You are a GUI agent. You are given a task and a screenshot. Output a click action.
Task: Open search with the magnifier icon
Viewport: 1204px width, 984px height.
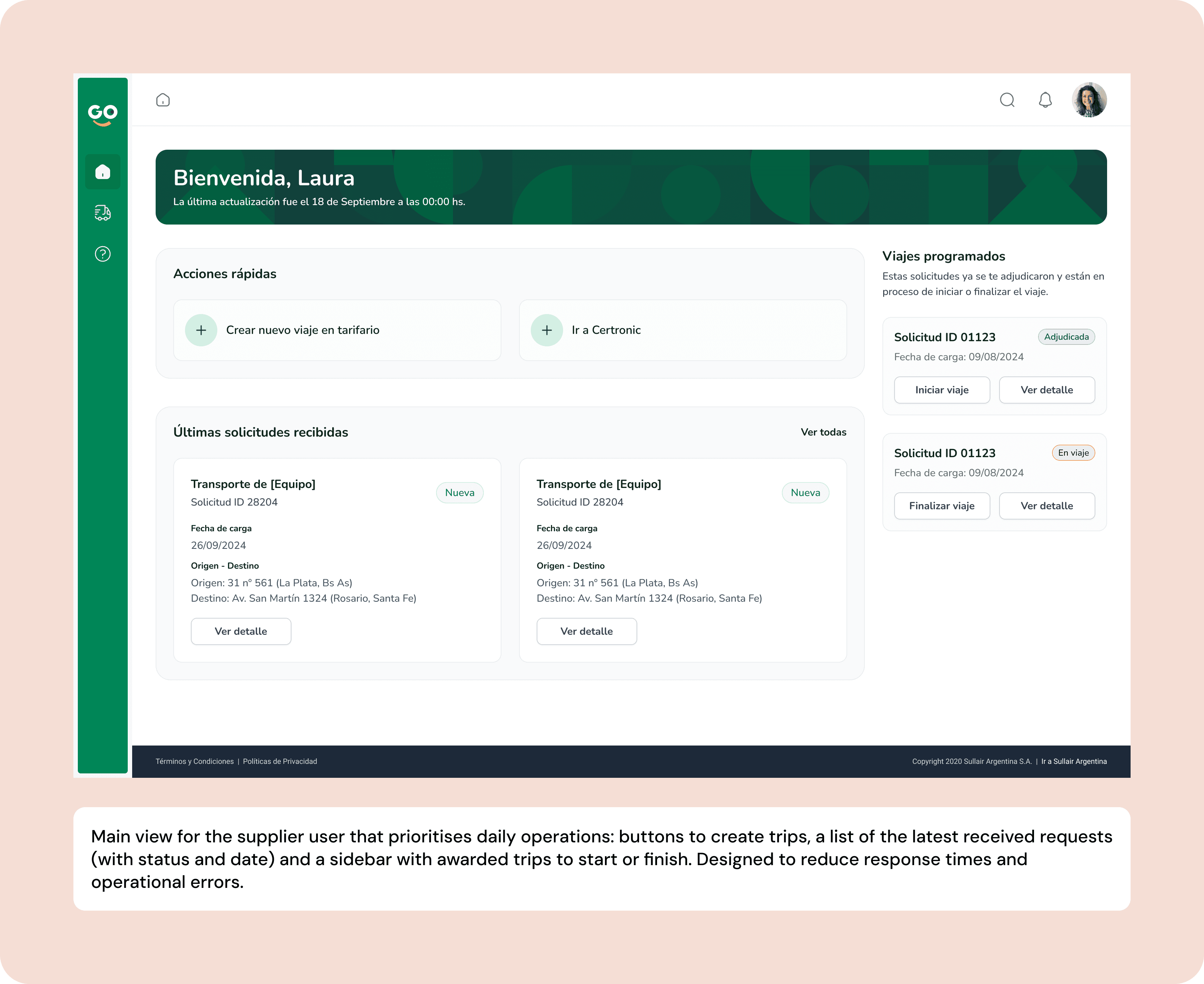[1007, 100]
